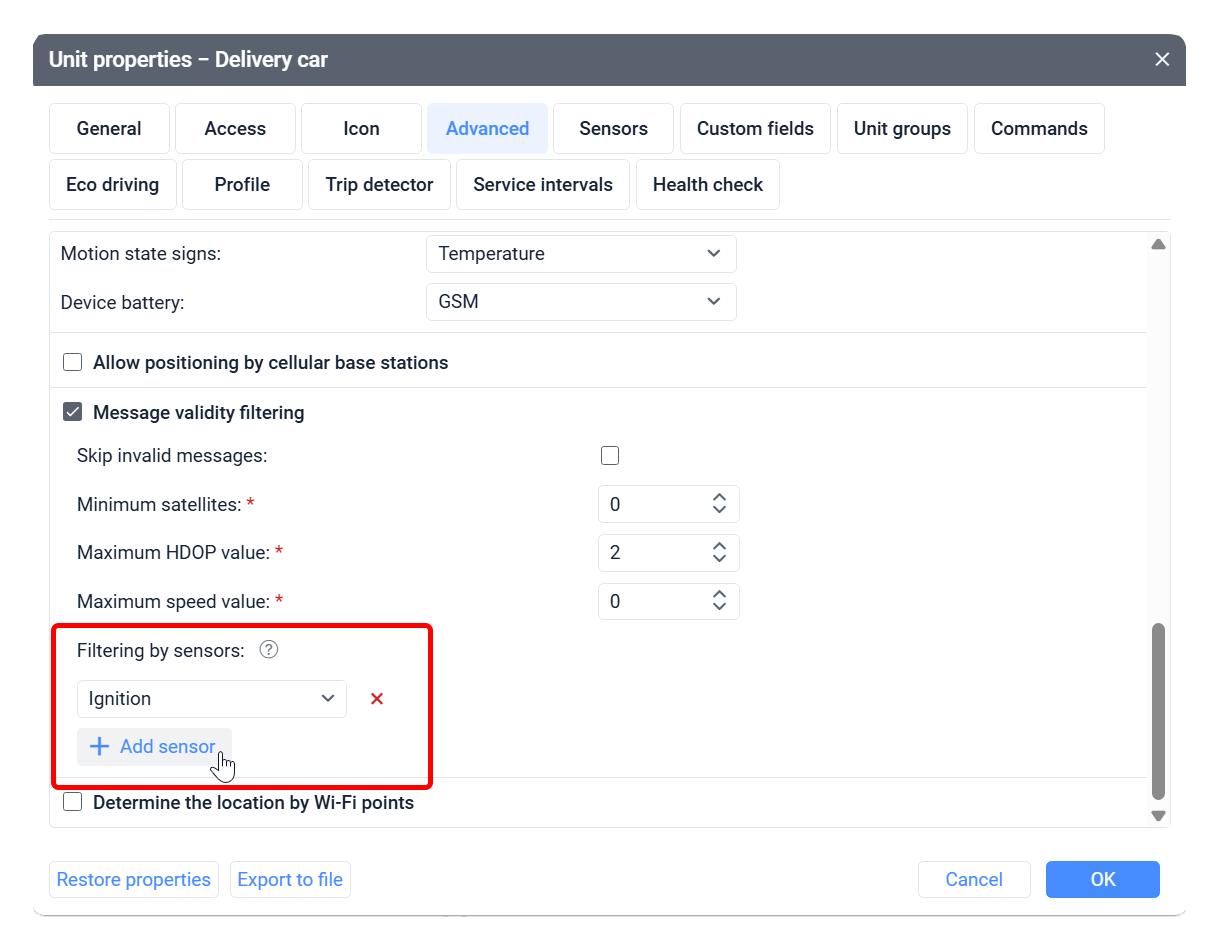This screenshot has height=947, width=1224.
Task: Enable Determine the location by Wi-Fi points
Action: tap(72, 801)
